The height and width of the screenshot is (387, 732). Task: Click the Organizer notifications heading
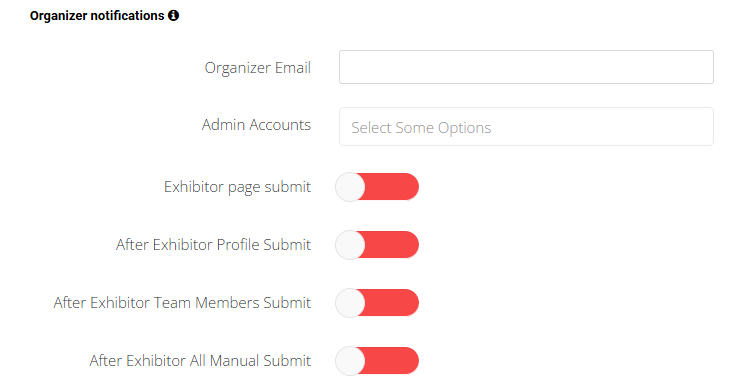97,15
